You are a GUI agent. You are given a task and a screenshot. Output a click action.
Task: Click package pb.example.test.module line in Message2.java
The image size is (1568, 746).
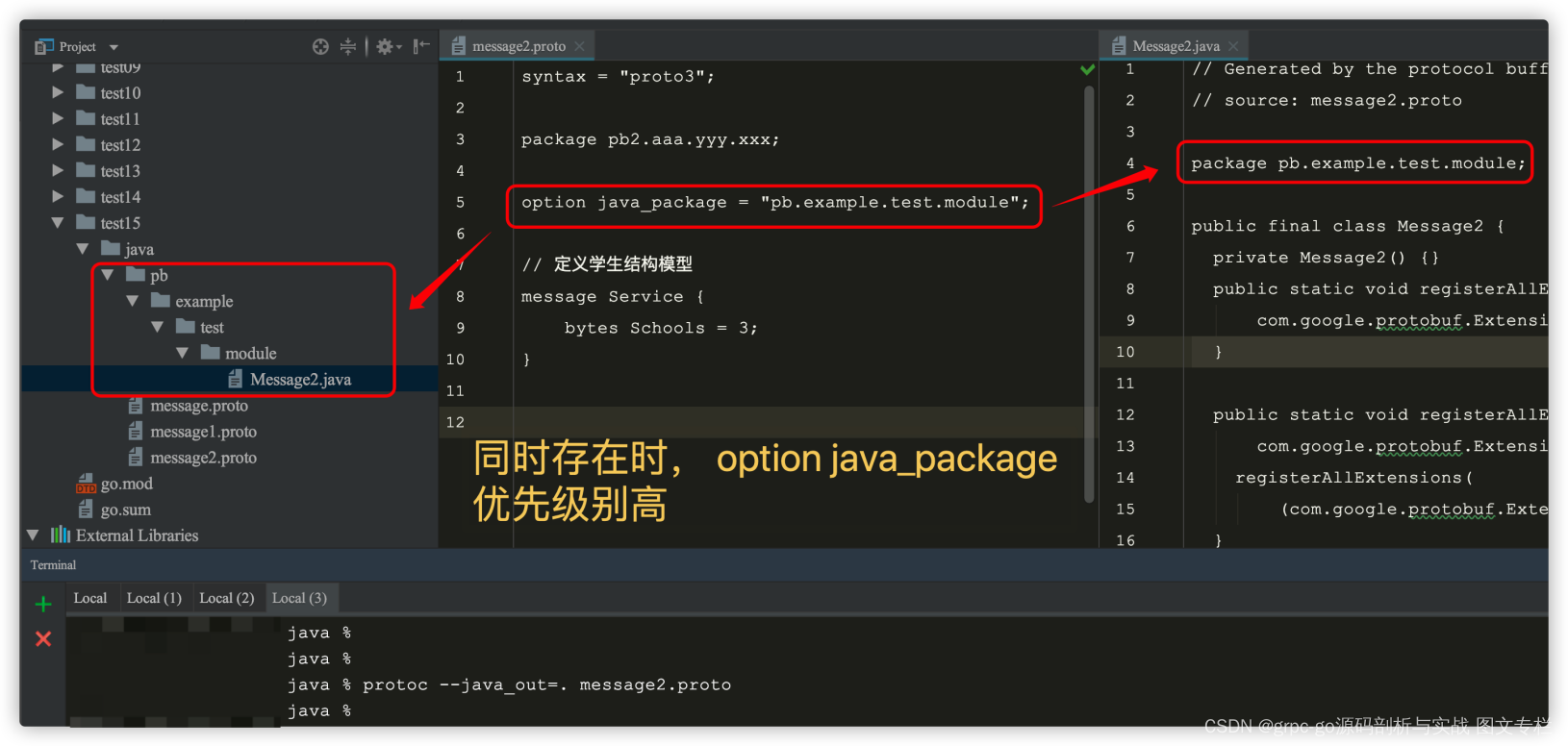pyautogui.click(x=1357, y=162)
